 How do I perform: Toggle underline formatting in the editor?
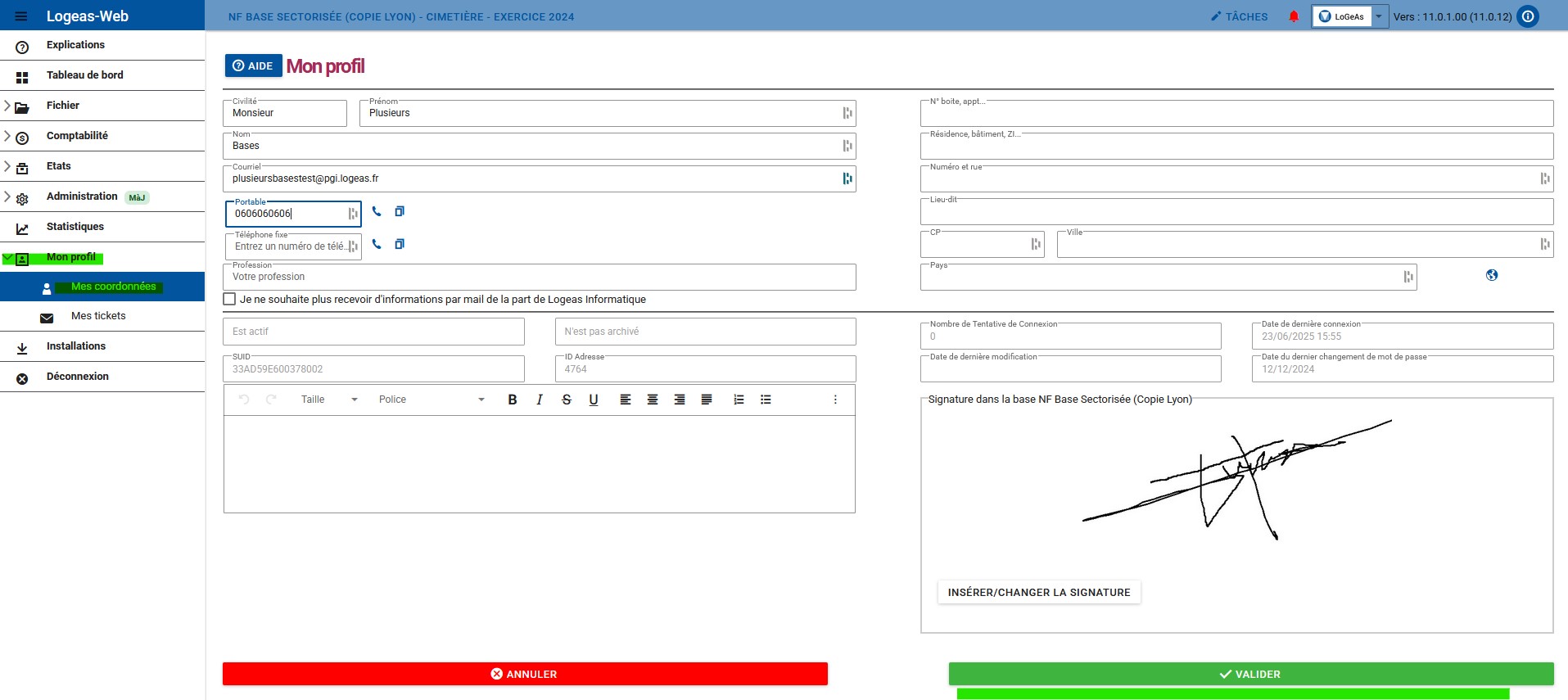pos(594,400)
